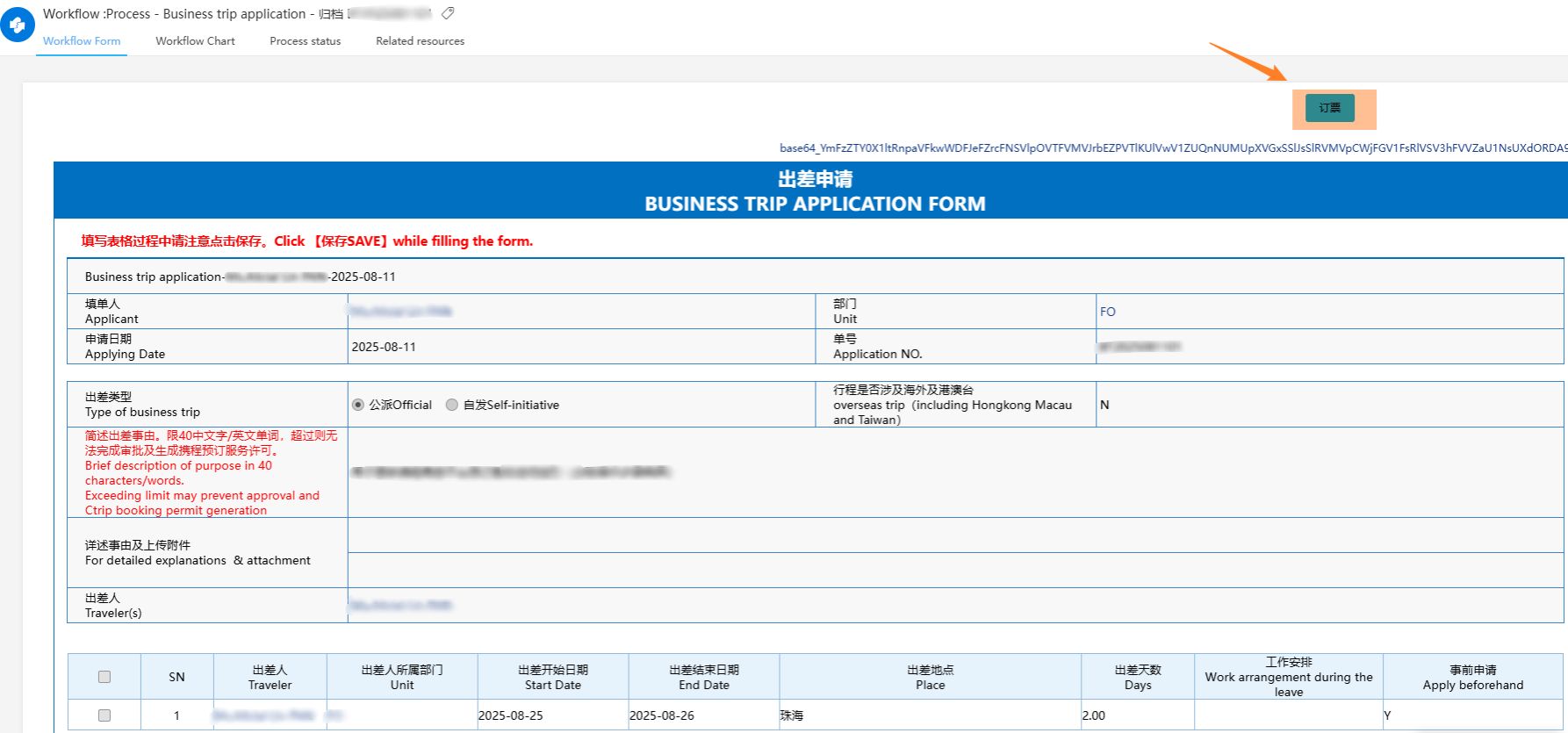
Task: Select the Place cell showing 珠海
Action: point(792,715)
